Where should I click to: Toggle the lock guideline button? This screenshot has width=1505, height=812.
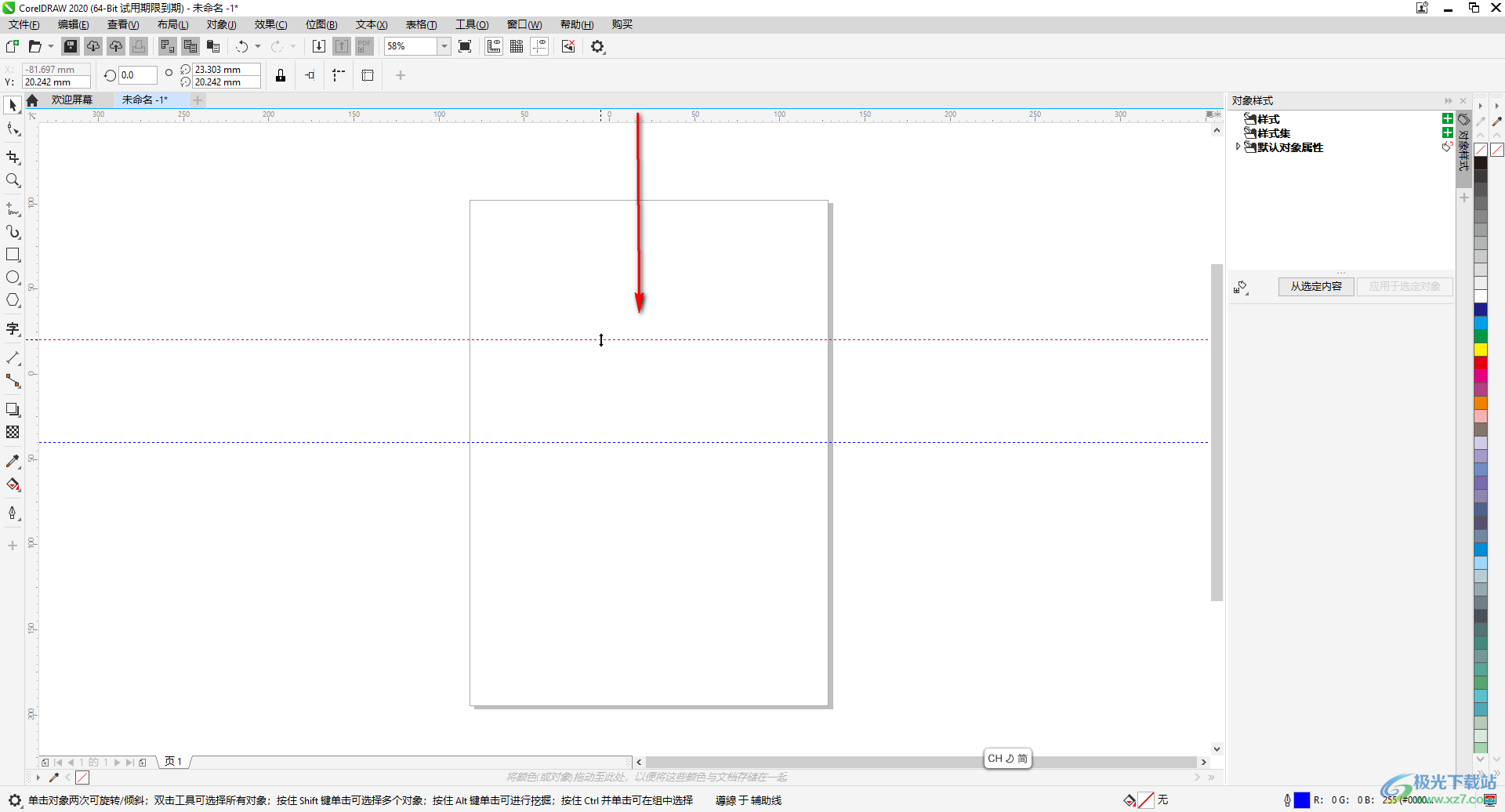281,75
